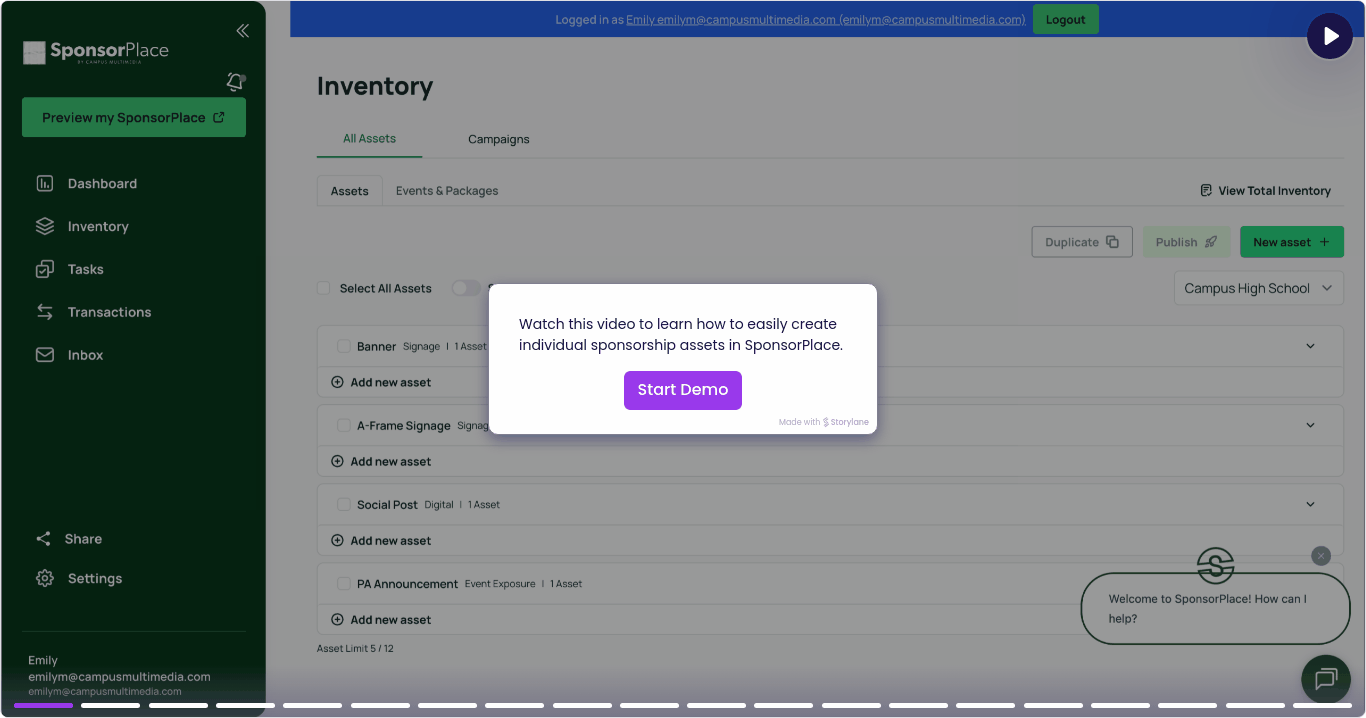Click the Share icon in sidebar

tap(43, 539)
